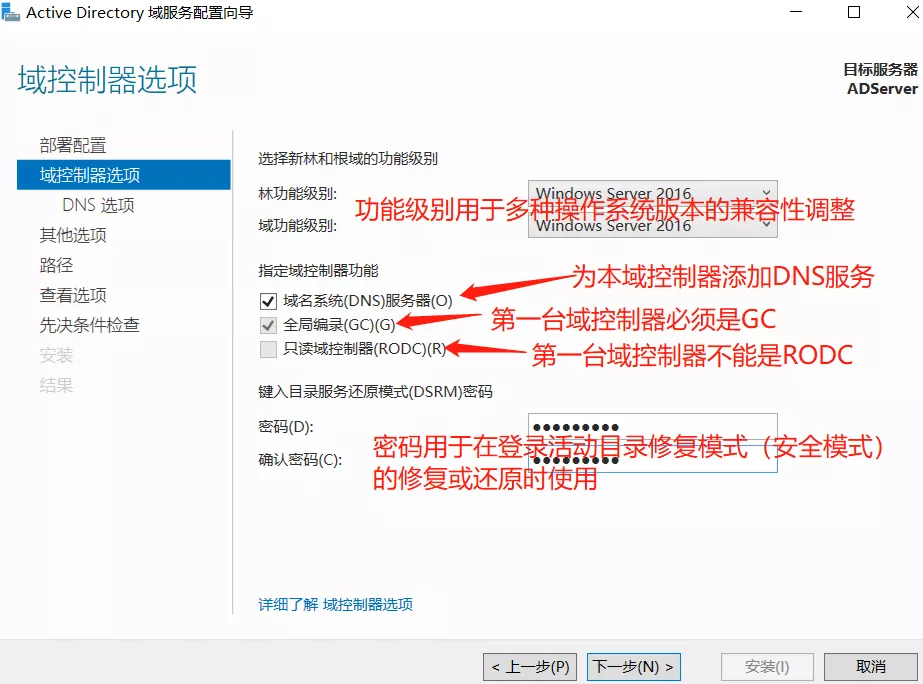Open the 域功能级别 dropdown
Screen dimensions: 923x684
point(765,225)
